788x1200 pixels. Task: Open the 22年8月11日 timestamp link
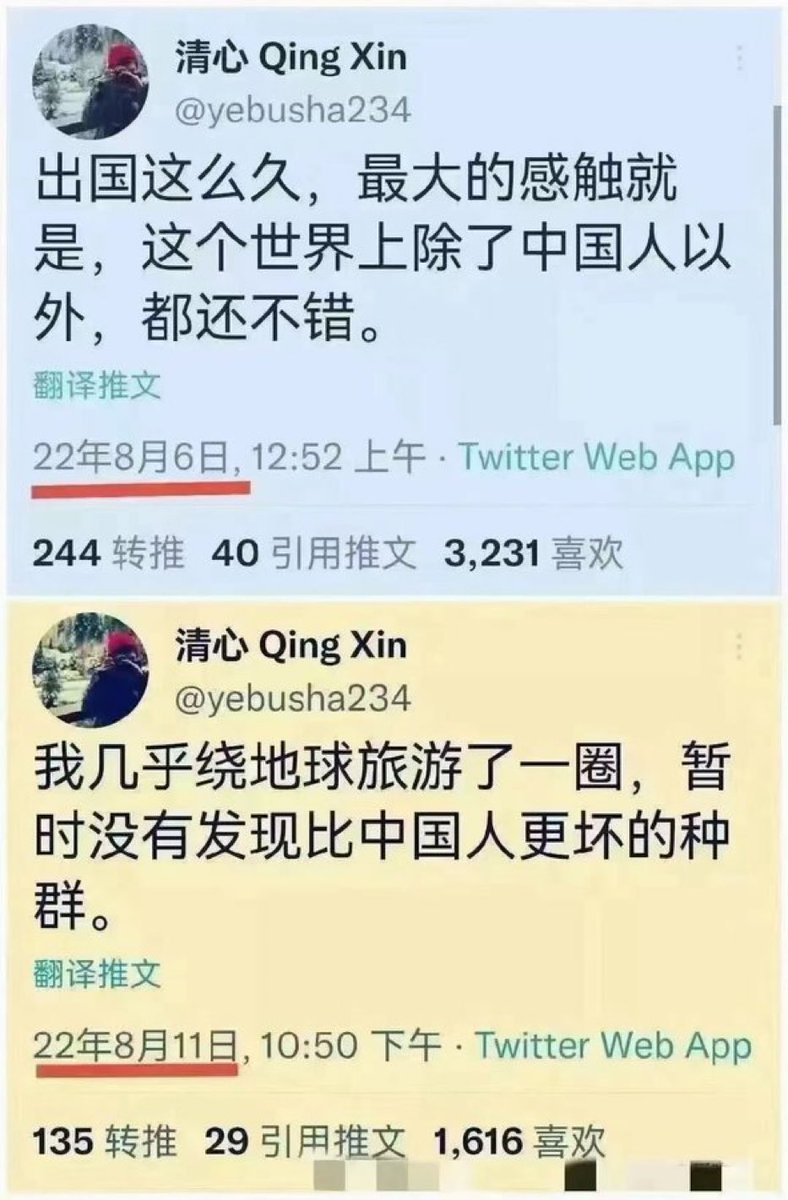tap(137, 1048)
